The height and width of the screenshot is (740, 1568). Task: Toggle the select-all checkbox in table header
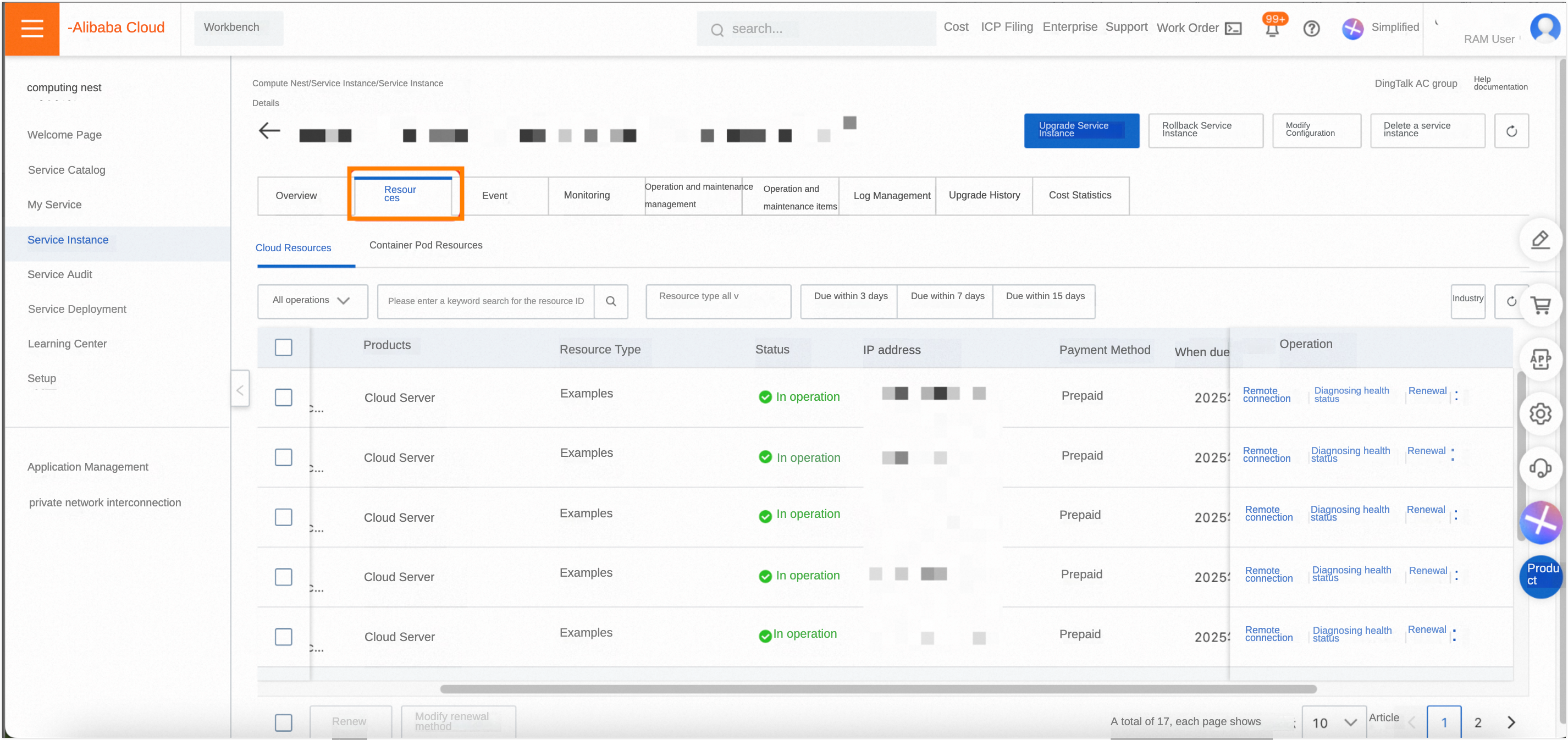(283, 347)
